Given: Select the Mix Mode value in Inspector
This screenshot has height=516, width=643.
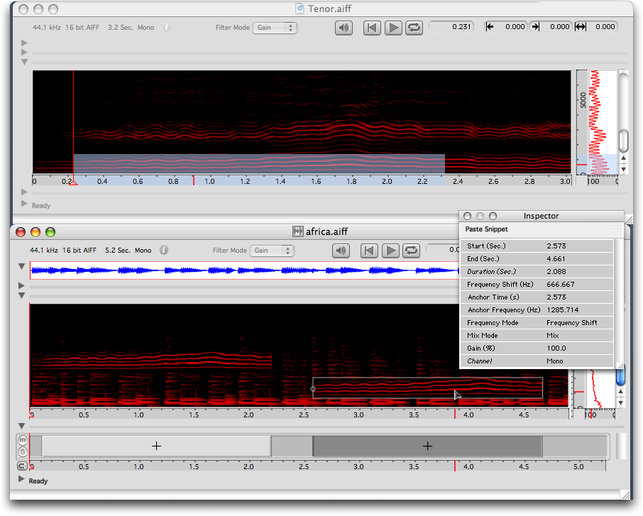Looking at the screenshot, I should [x=553, y=336].
